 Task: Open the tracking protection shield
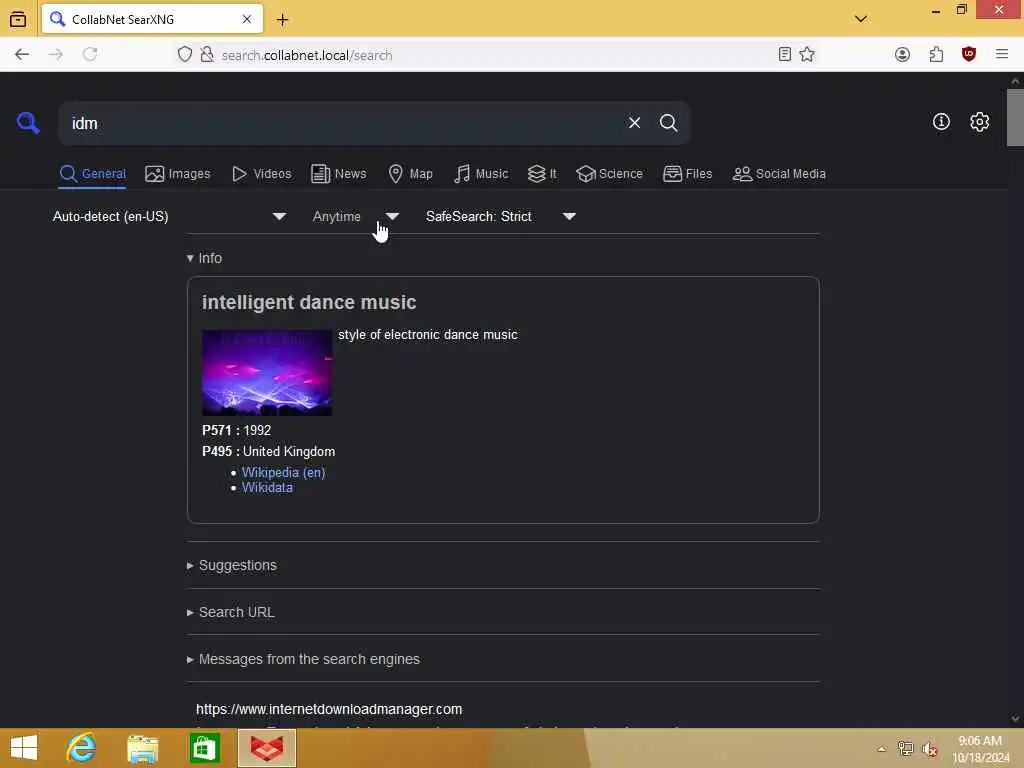(x=185, y=55)
